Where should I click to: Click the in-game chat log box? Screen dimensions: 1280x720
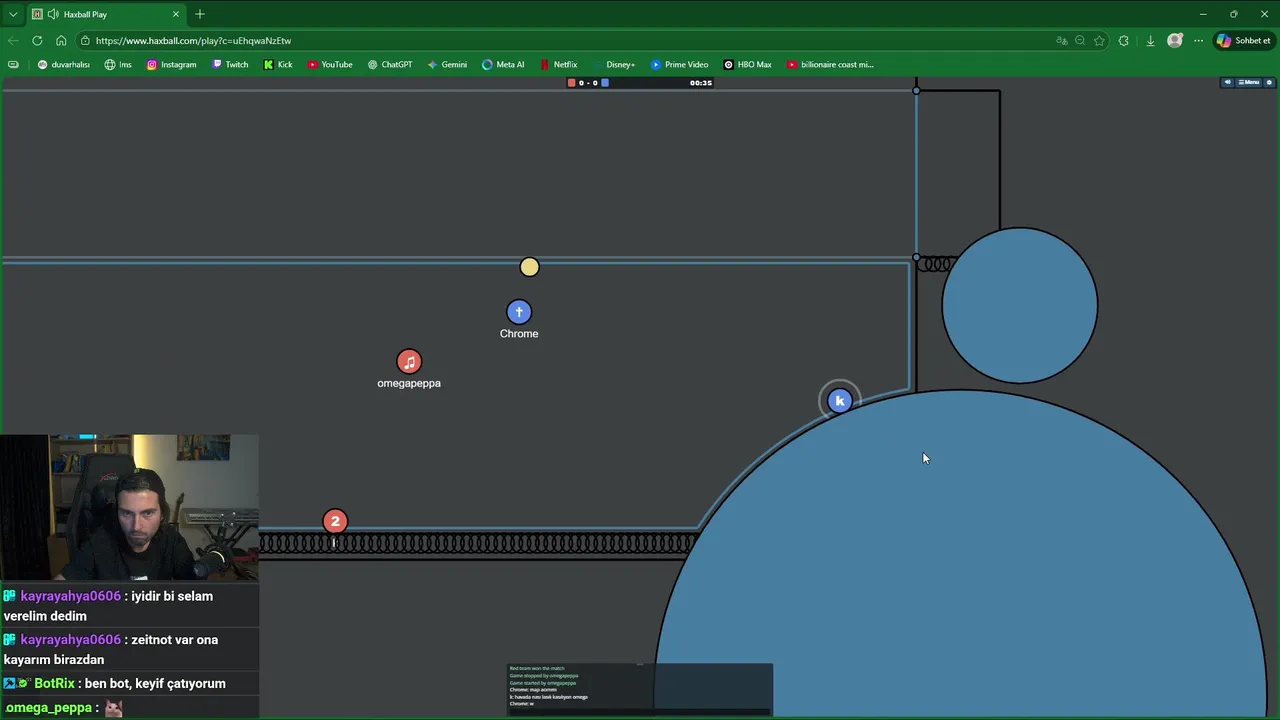click(640, 689)
